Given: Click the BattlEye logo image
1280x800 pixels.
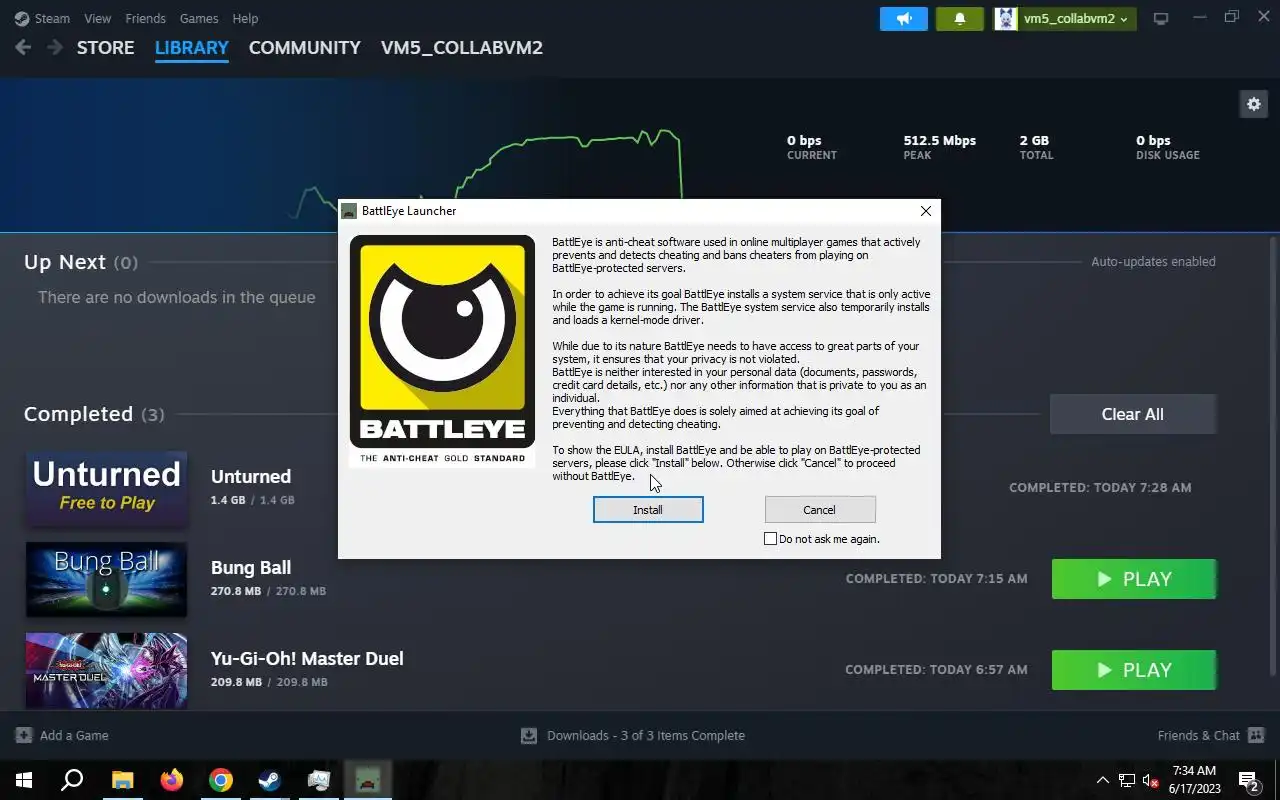Looking at the screenshot, I should pyautogui.click(x=442, y=351).
